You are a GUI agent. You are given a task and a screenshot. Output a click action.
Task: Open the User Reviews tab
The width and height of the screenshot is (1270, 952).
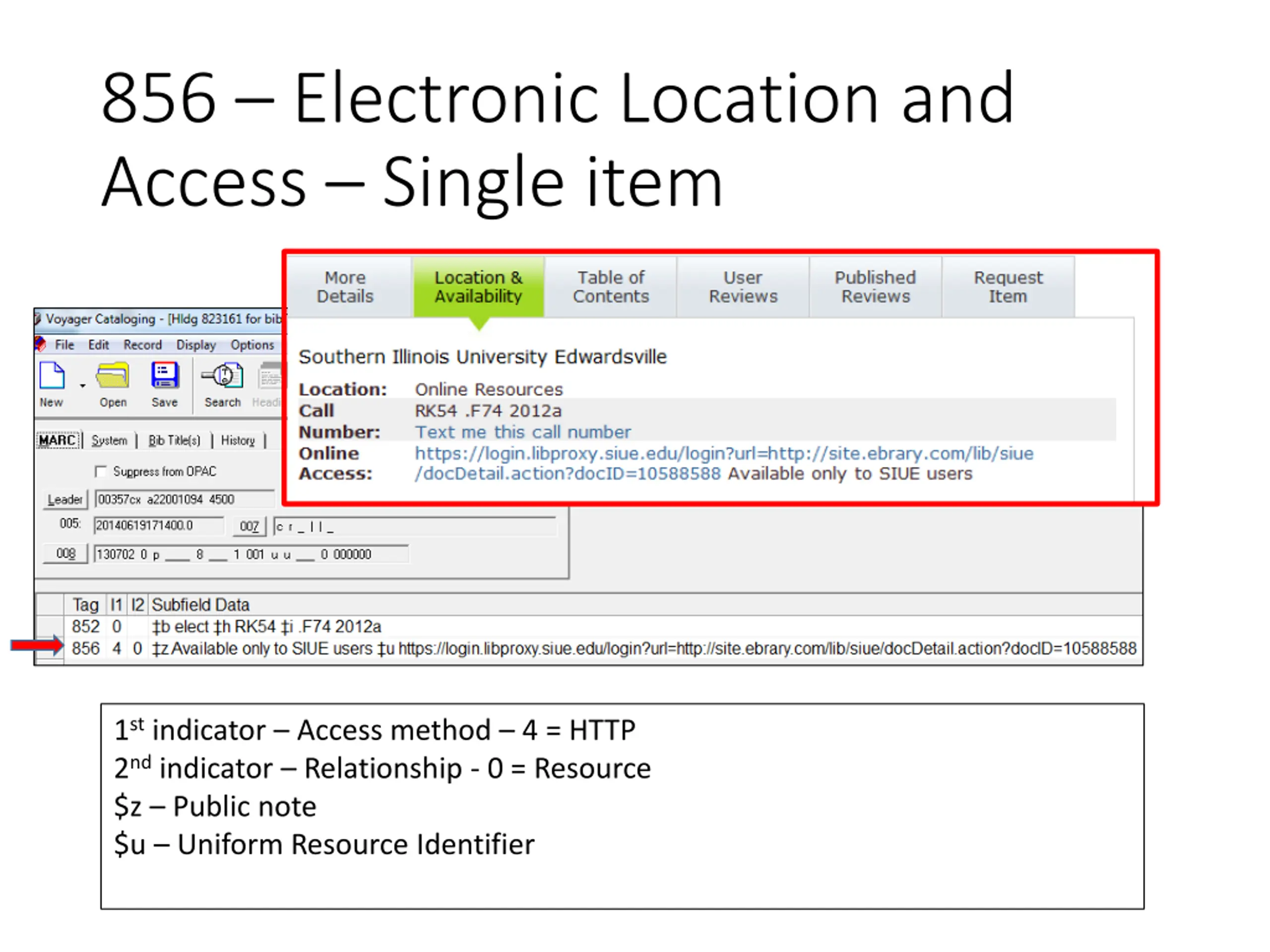click(x=743, y=287)
